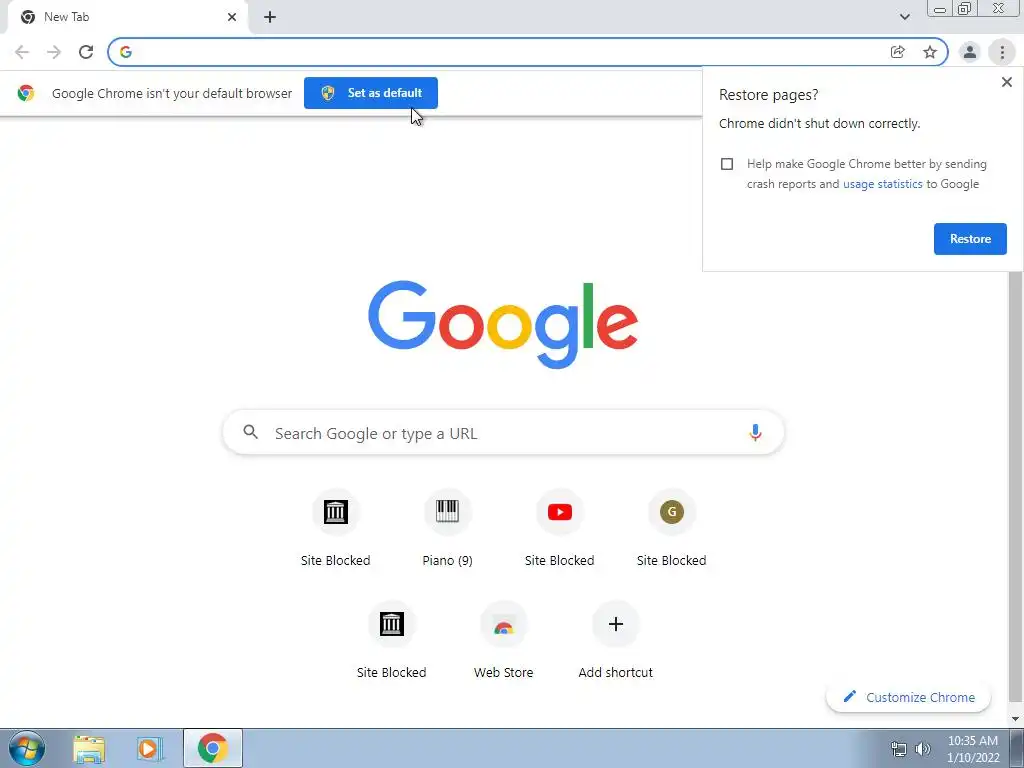The image size is (1024, 768).
Task: Select the New Tab tab
Action: (x=127, y=17)
